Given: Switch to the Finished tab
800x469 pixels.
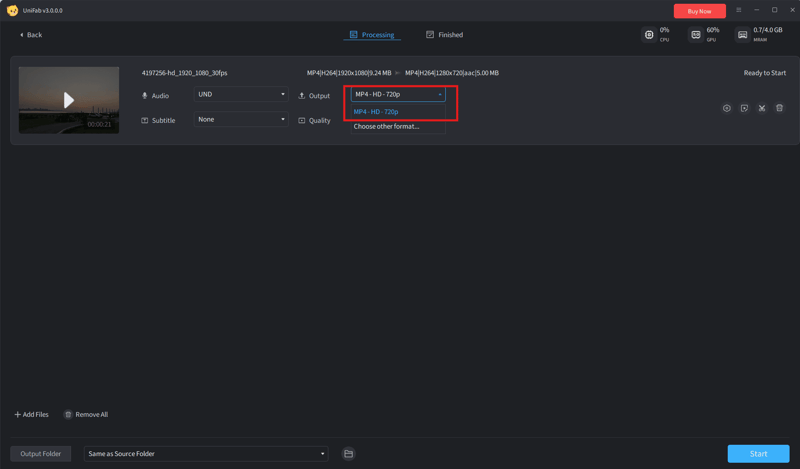Looking at the screenshot, I should coord(444,35).
